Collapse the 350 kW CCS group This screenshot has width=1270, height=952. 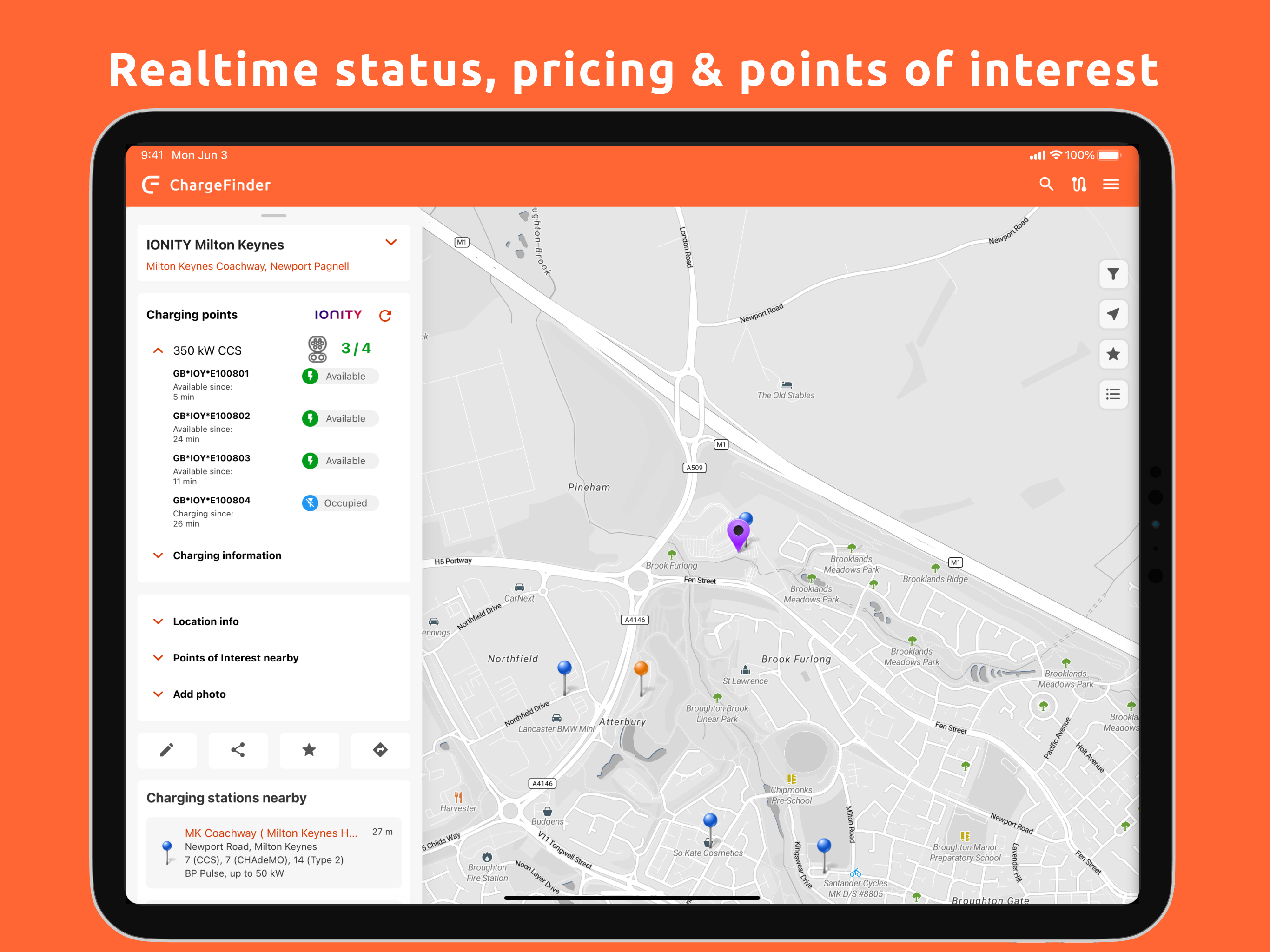158,350
